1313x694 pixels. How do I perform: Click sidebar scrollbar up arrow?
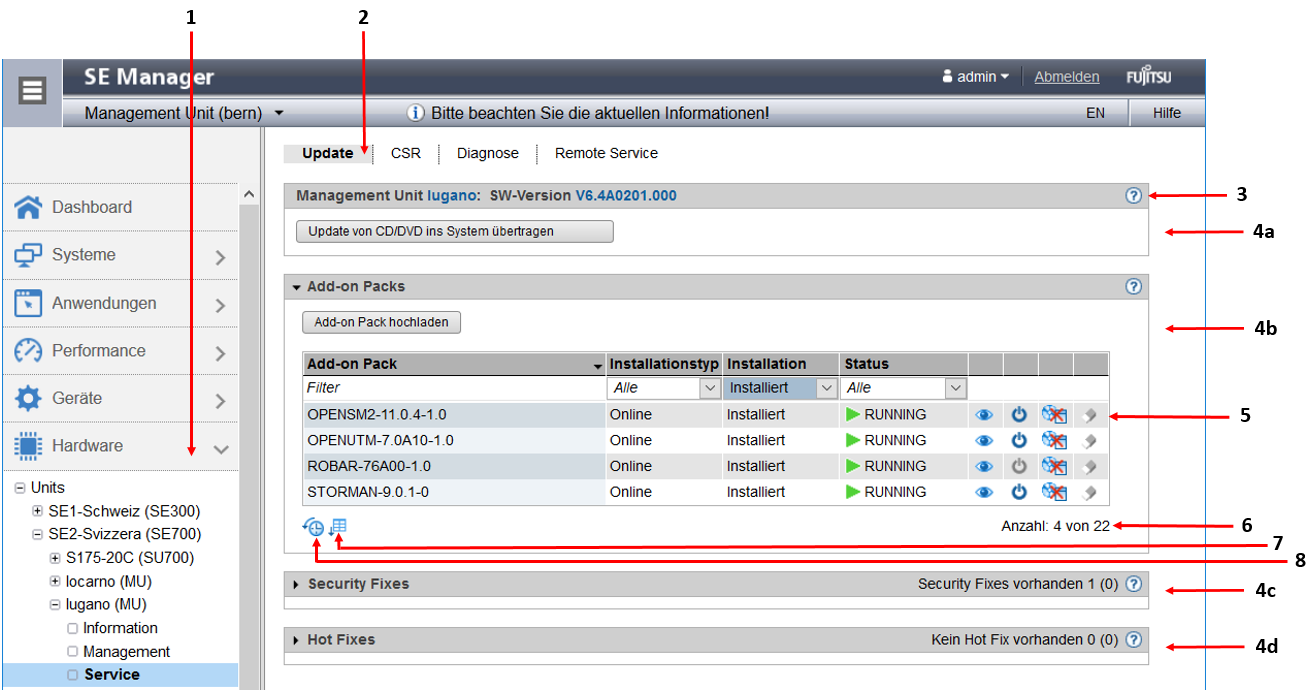(249, 194)
